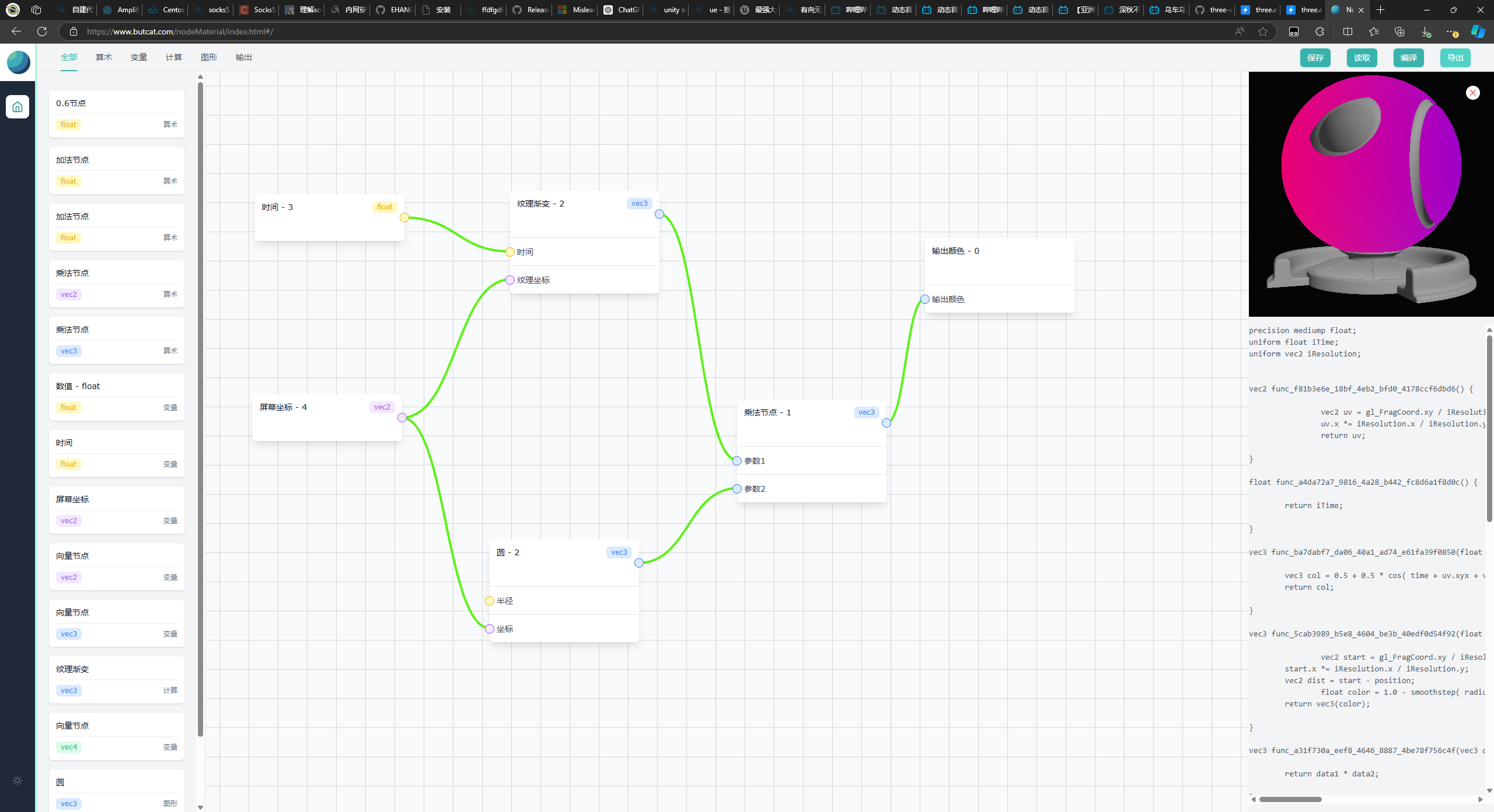Image resolution: width=1494 pixels, height=812 pixels.
Task: Click the vec3 tag on 圆 - 2 node
Action: 619,552
